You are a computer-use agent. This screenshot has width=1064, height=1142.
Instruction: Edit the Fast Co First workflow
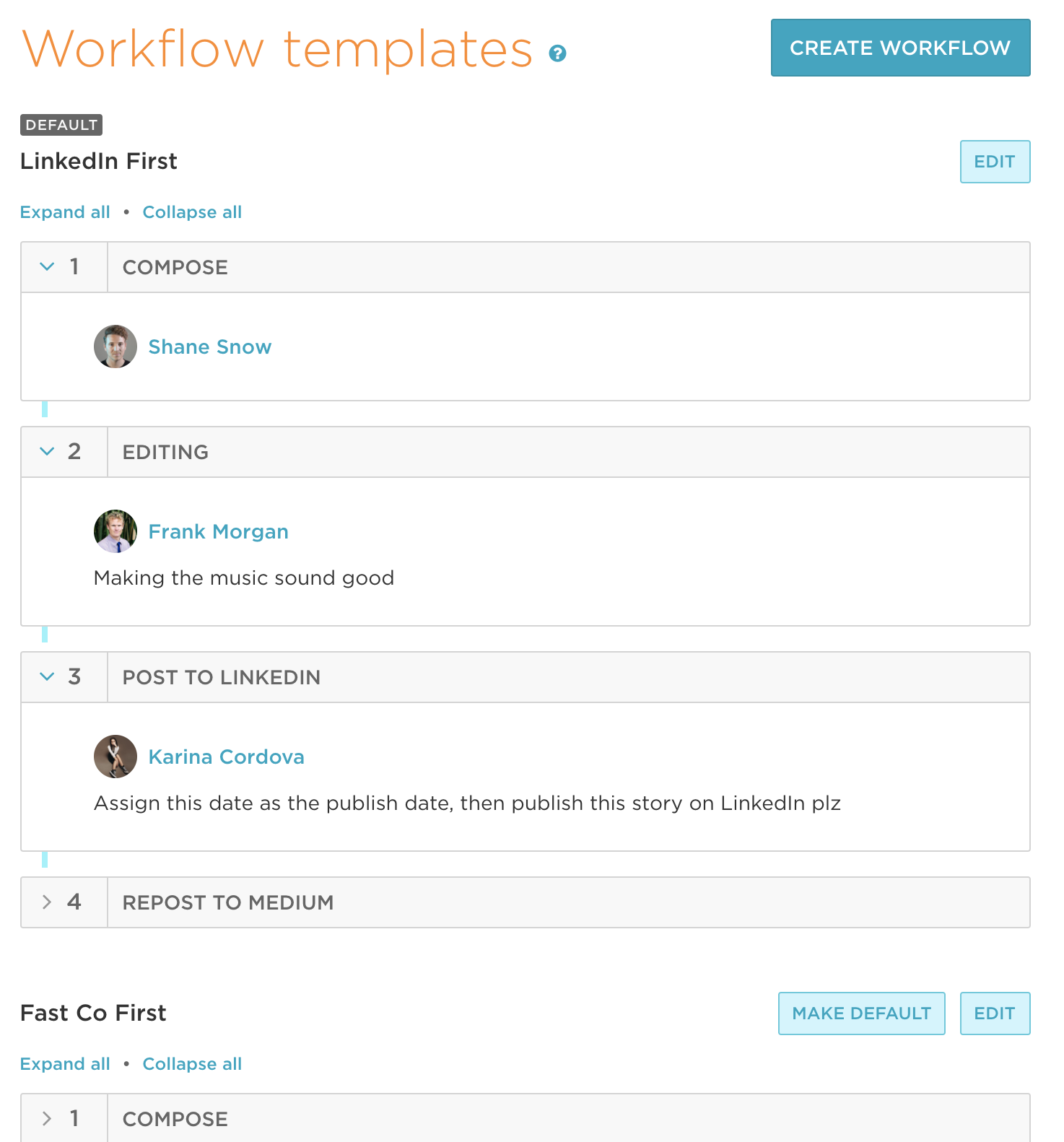[995, 1014]
